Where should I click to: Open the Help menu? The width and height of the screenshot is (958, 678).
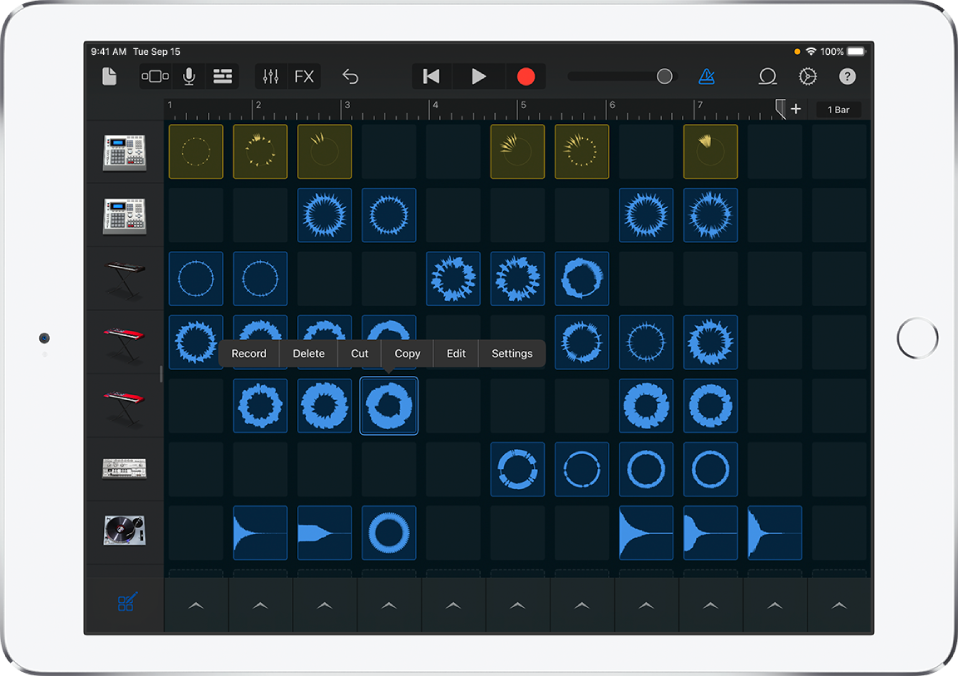point(845,76)
